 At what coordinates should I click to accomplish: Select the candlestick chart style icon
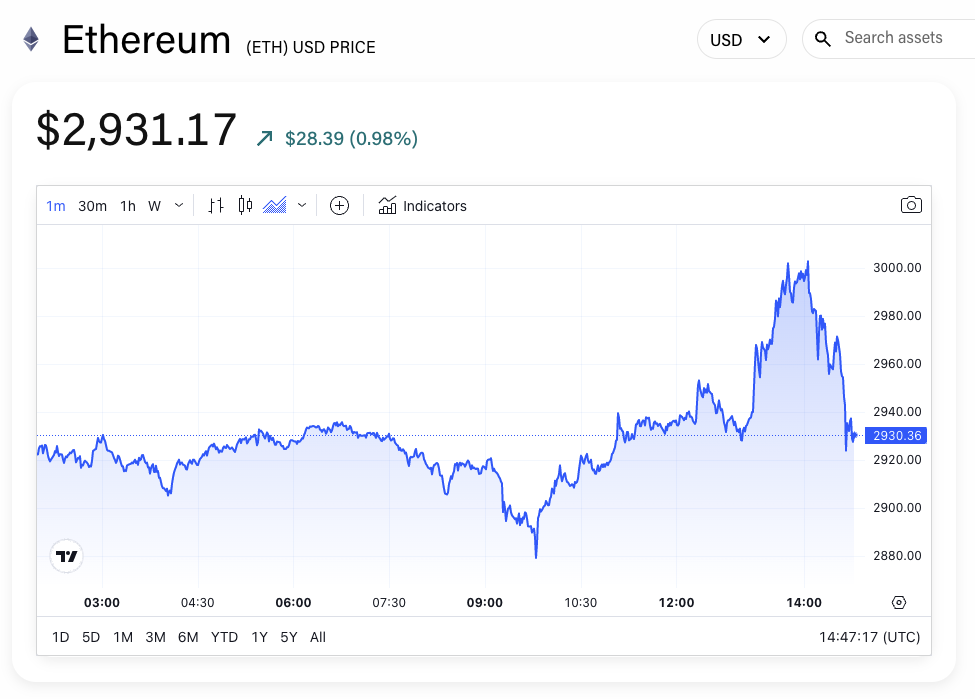pyautogui.click(x=245, y=204)
